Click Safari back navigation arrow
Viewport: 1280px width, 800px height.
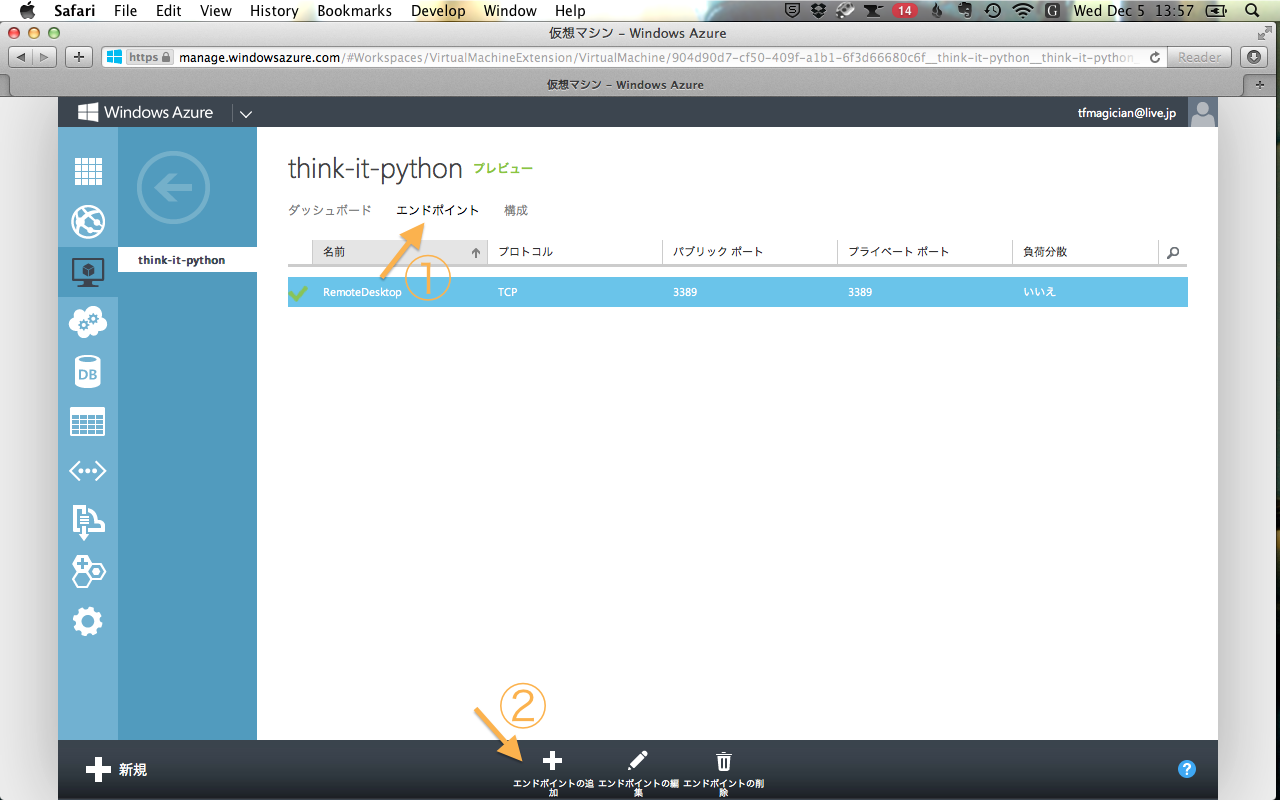(21, 57)
